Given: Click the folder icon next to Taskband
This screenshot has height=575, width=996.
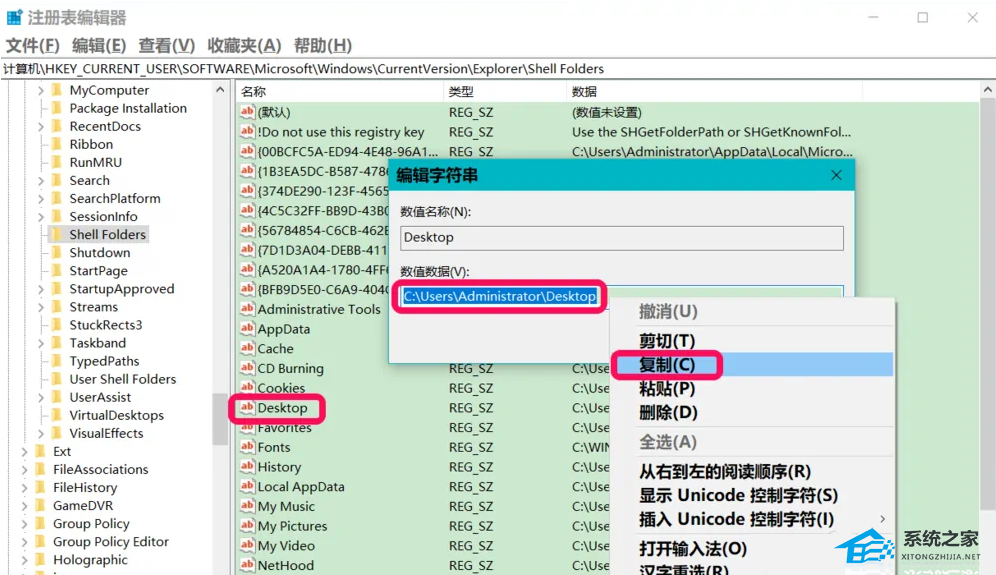Looking at the screenshot, I should click(57, 343).
